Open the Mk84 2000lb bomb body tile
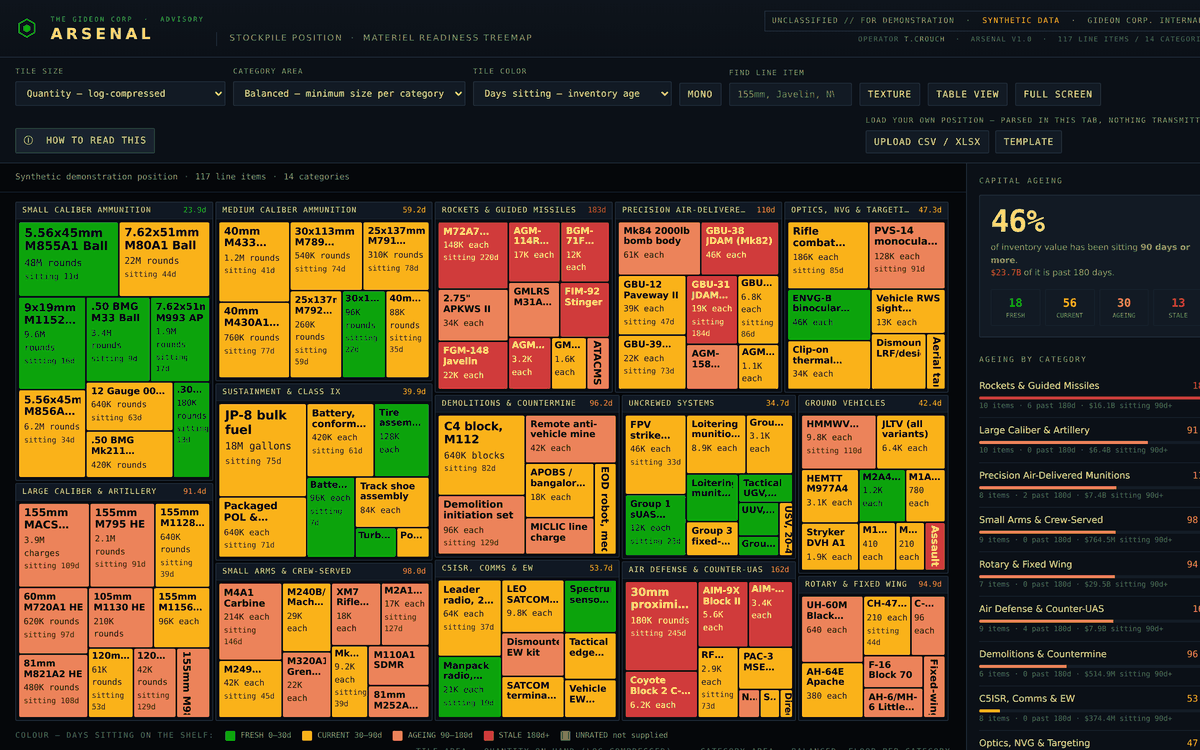1200x750 pixels. tap(658, 247)
